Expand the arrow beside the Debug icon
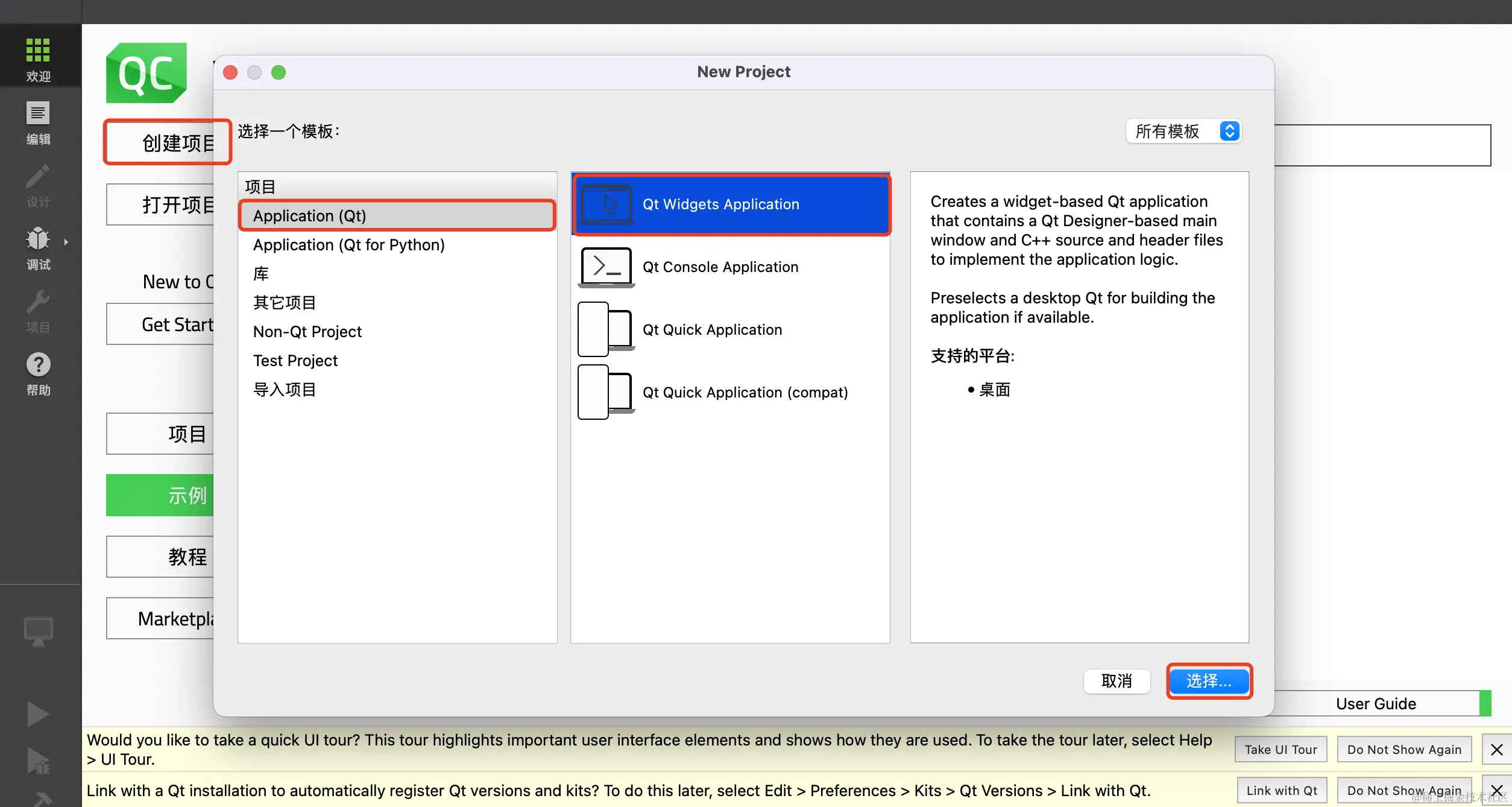Screen dimensions: 1512x807 (x=66, y=242)
